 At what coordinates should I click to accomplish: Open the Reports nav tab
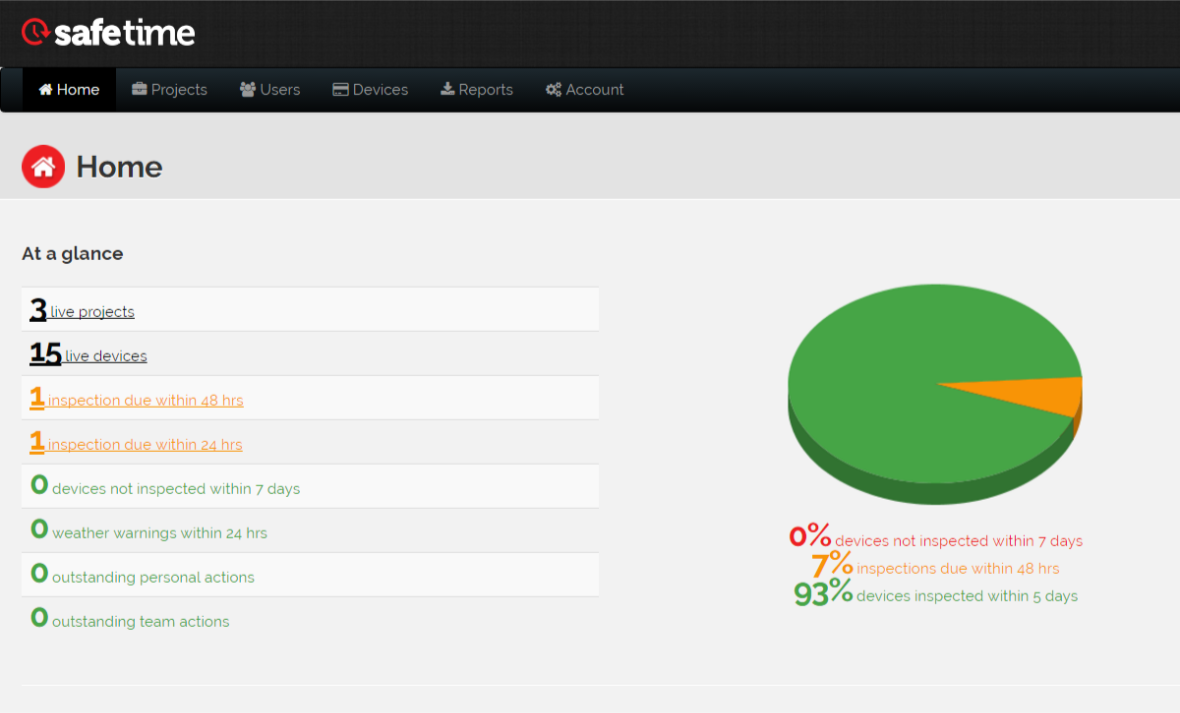(x=476, y=90)
